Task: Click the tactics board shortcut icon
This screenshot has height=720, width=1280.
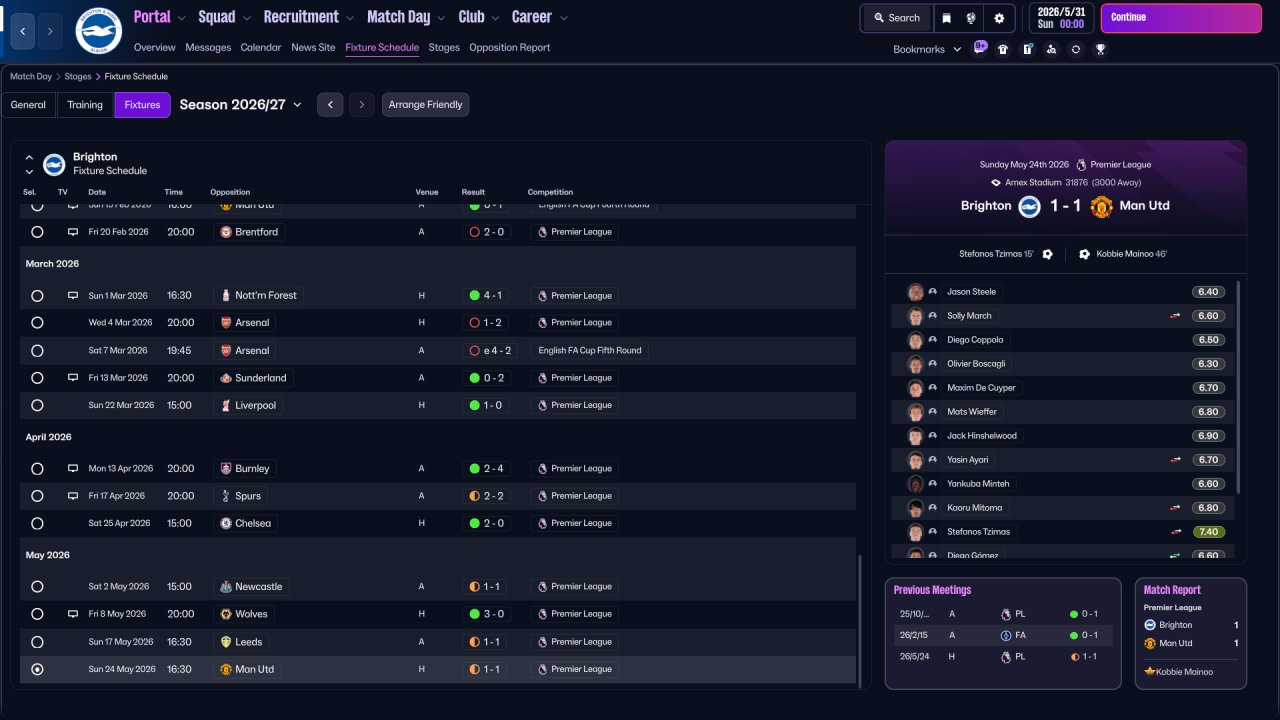Action: click(1027, 49)
